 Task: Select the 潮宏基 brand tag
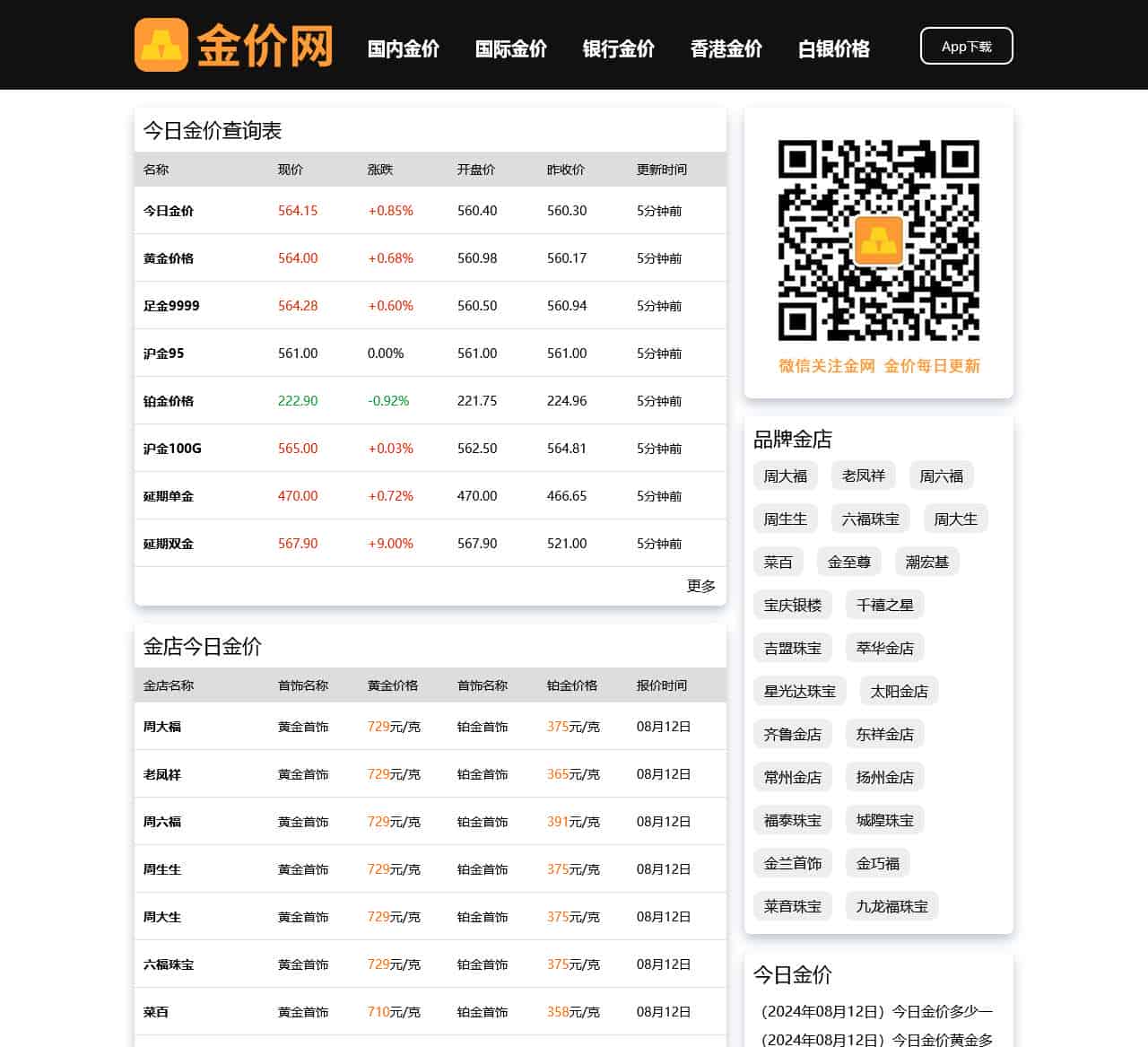927,562
